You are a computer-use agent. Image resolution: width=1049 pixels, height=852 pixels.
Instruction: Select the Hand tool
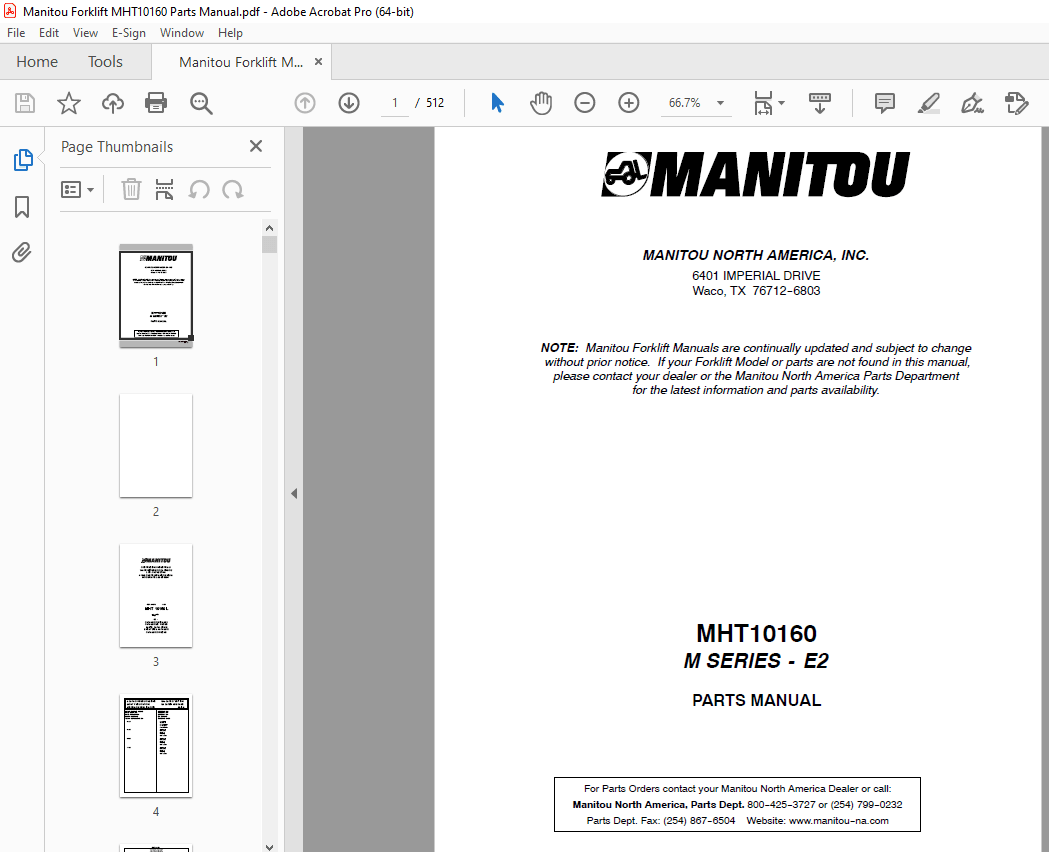click(541, 103)
